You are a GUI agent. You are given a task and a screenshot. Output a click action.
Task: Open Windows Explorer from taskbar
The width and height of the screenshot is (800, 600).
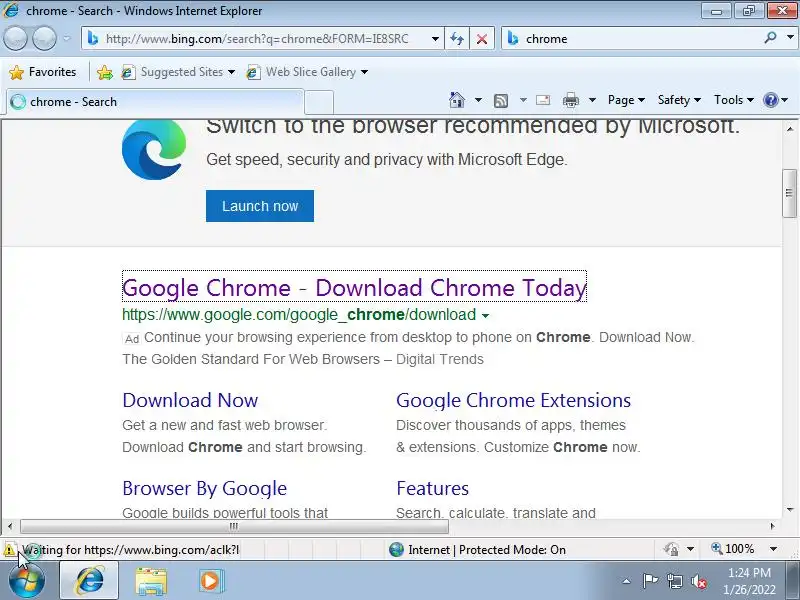(151, 581)
